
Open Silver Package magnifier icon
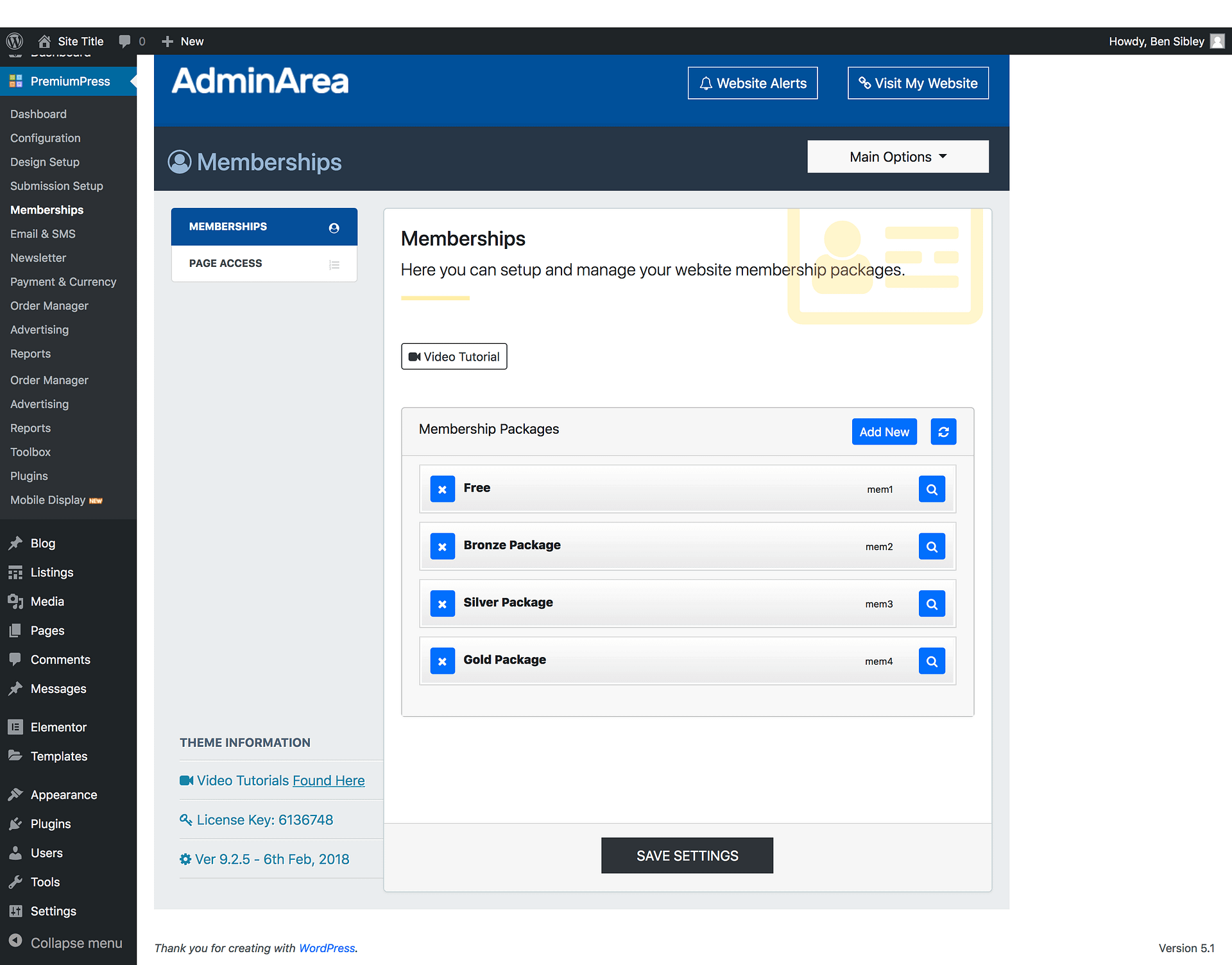[x=932, y=604]
